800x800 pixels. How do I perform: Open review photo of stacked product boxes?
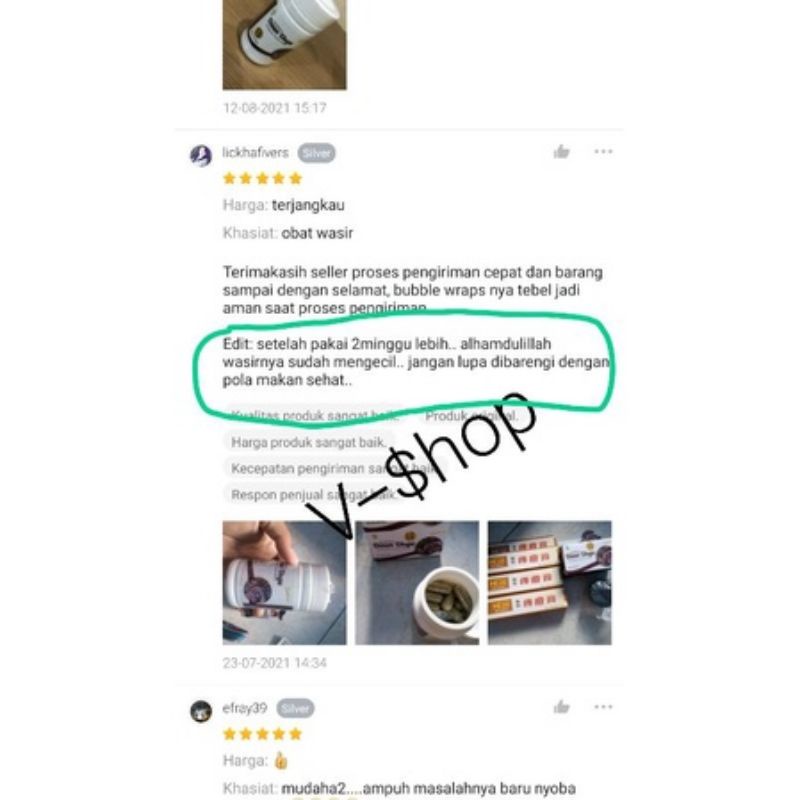550,583
